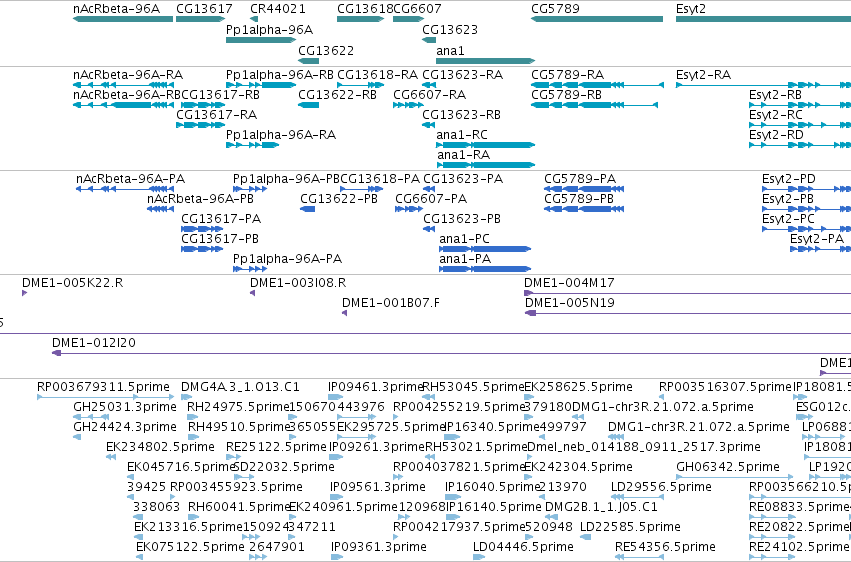Select the DME1-003I08.R BAC end
The width and height of the screenshot is (851, 562).
point(252,293)
